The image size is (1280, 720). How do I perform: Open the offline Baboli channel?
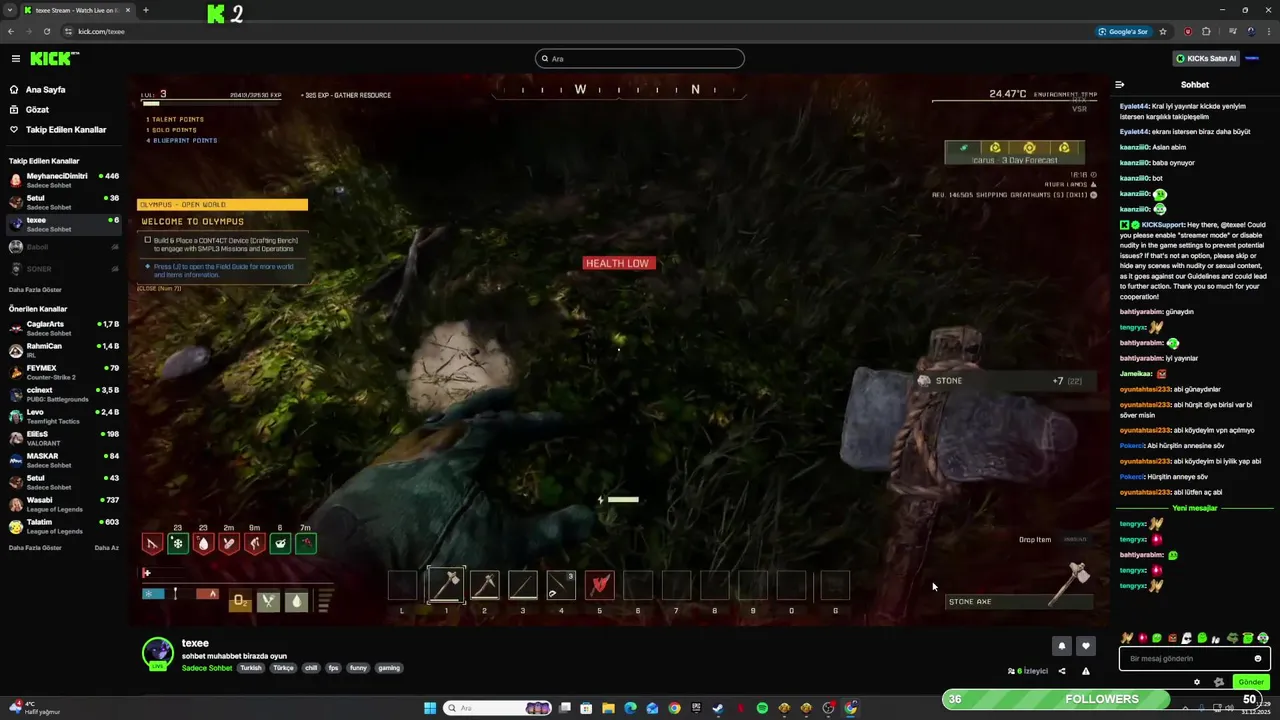click(64, 247)
